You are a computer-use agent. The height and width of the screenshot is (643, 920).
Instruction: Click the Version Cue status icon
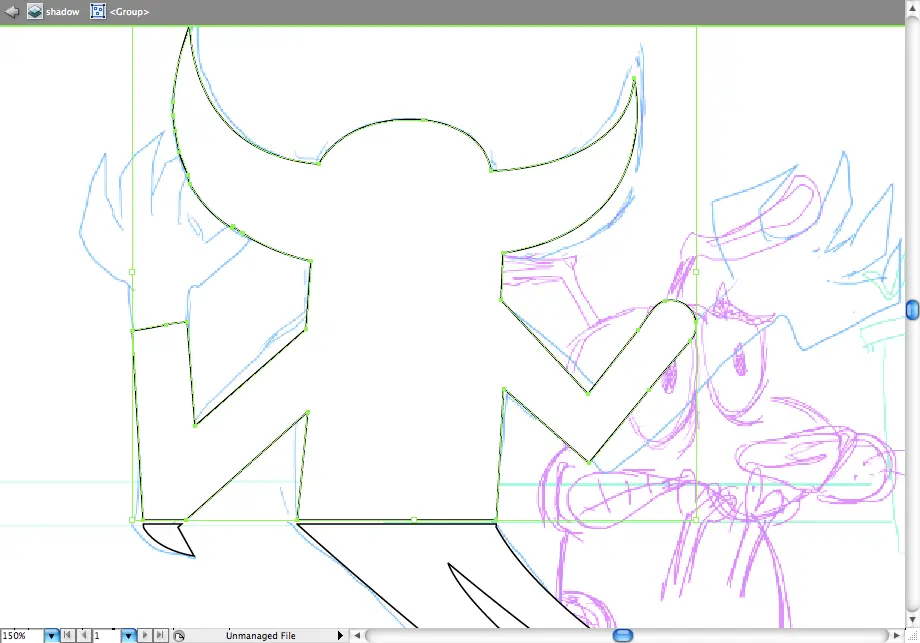179,636
